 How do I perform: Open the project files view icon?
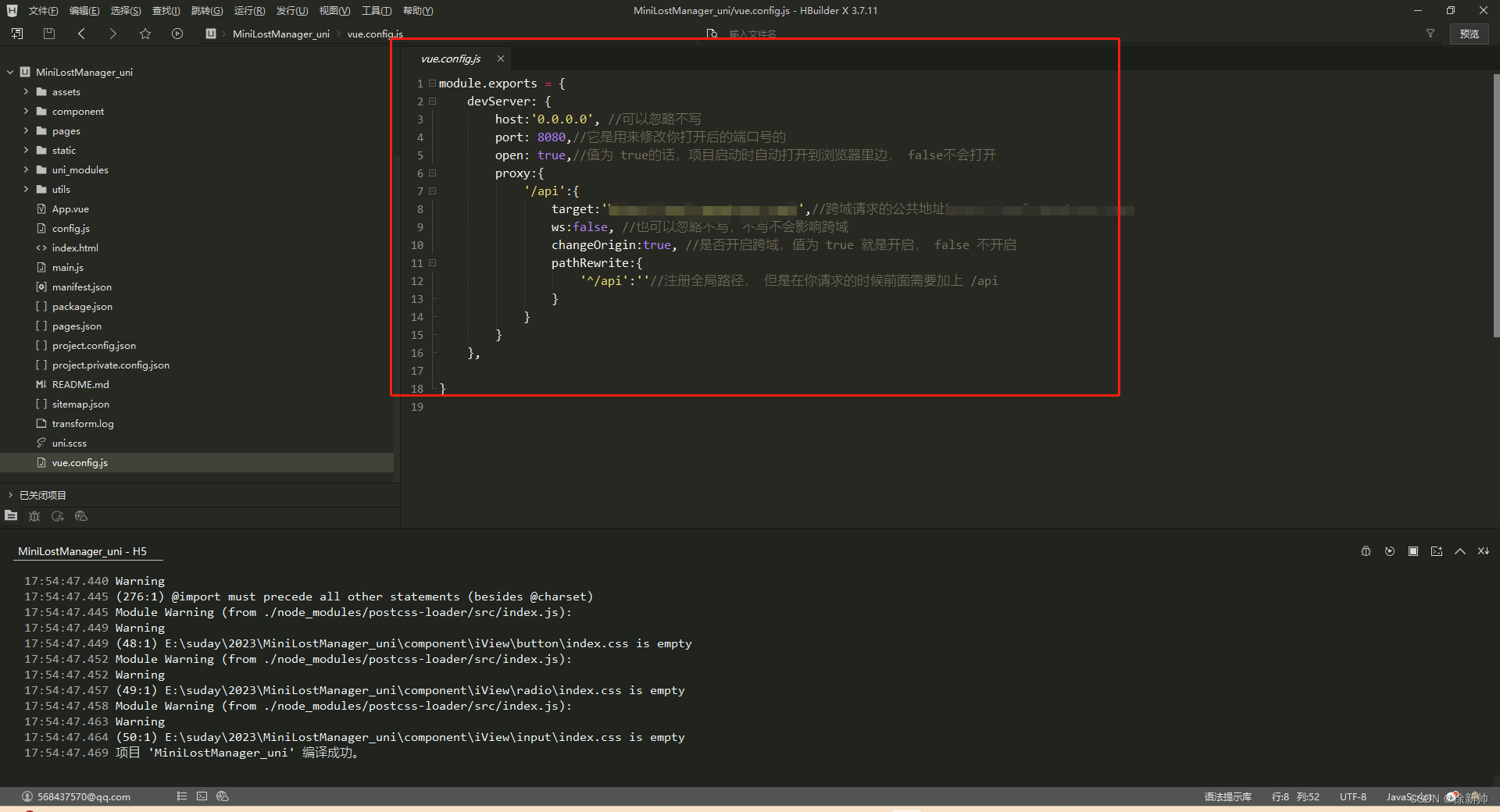11,515
